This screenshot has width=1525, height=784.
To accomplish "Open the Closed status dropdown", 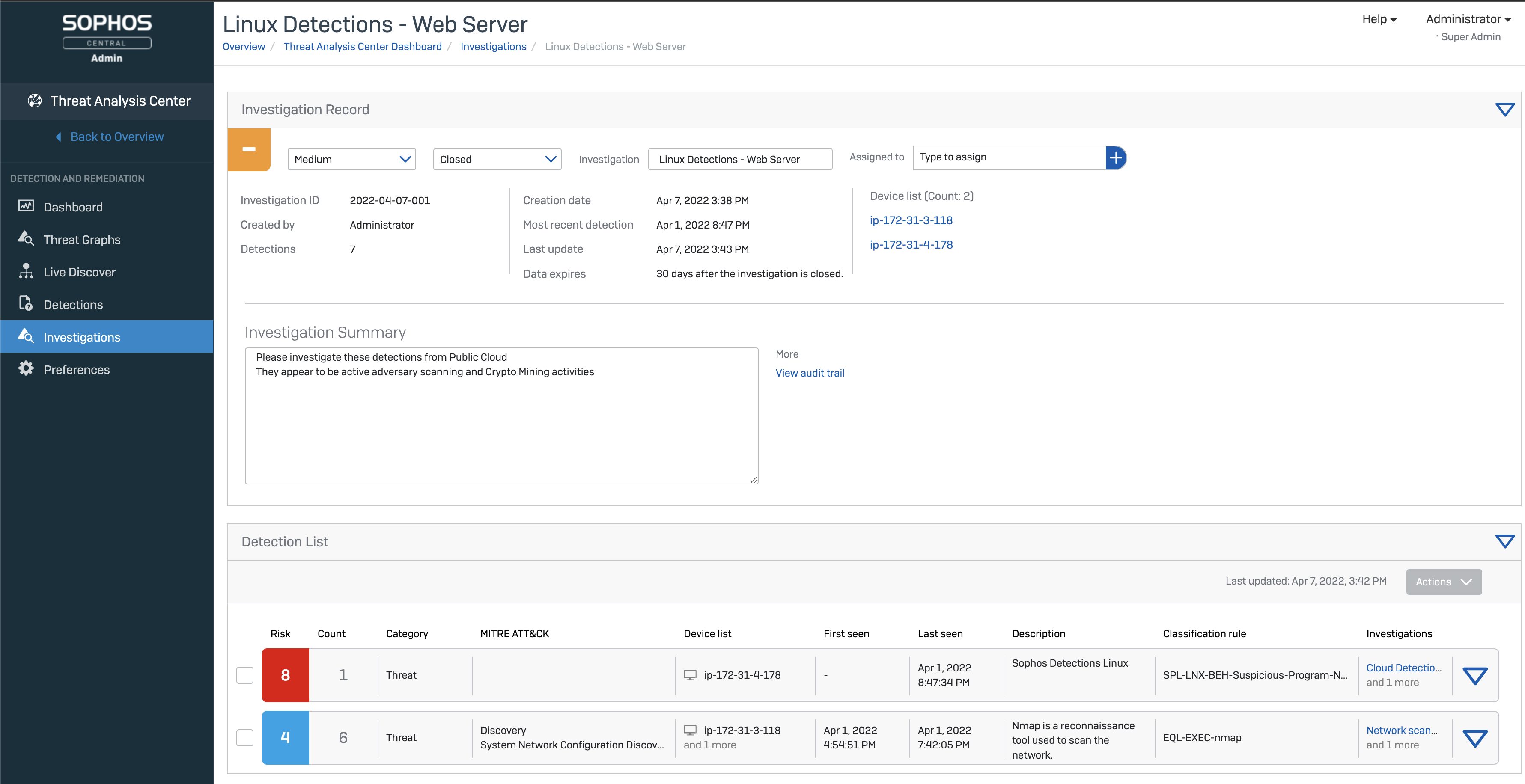I will [x=497, y=159].
